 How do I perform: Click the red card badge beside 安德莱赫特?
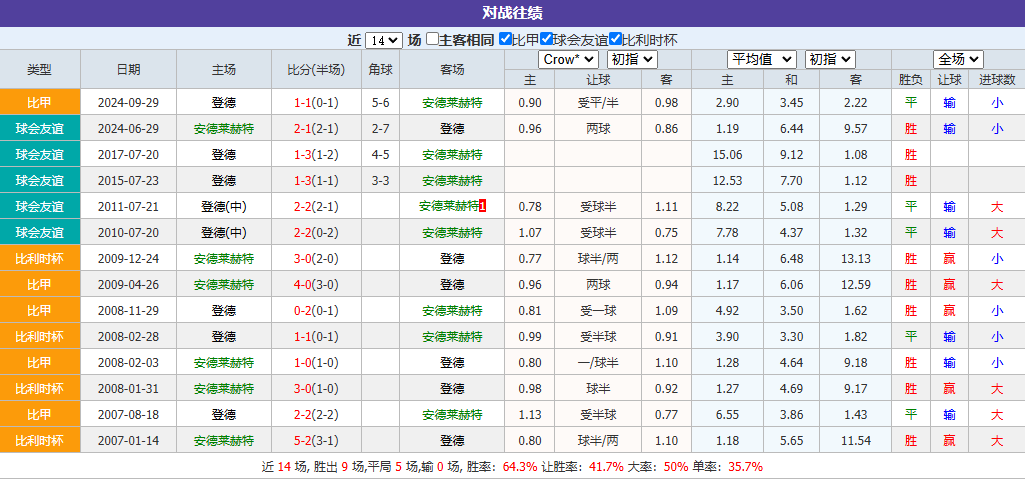[482, 206]
